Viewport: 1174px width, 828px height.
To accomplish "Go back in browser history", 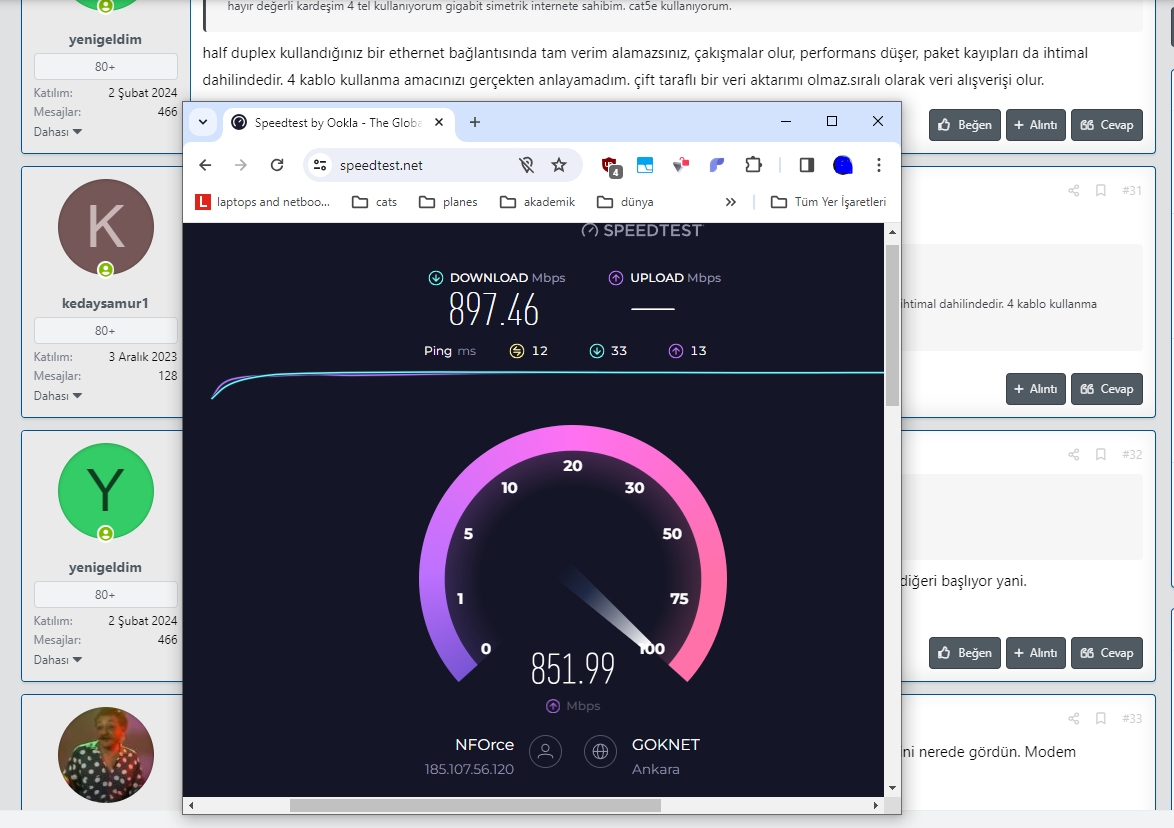I will click(x=205, y=165).
